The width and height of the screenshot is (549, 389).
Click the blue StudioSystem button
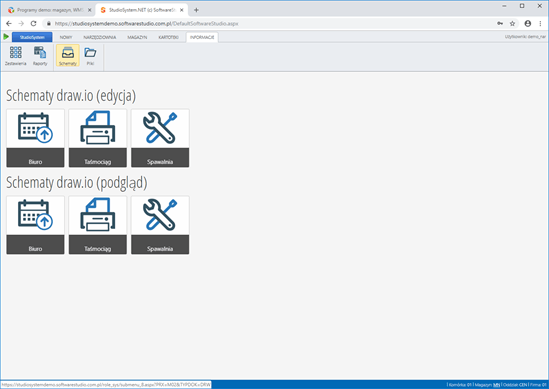click(x=32, y=37)
